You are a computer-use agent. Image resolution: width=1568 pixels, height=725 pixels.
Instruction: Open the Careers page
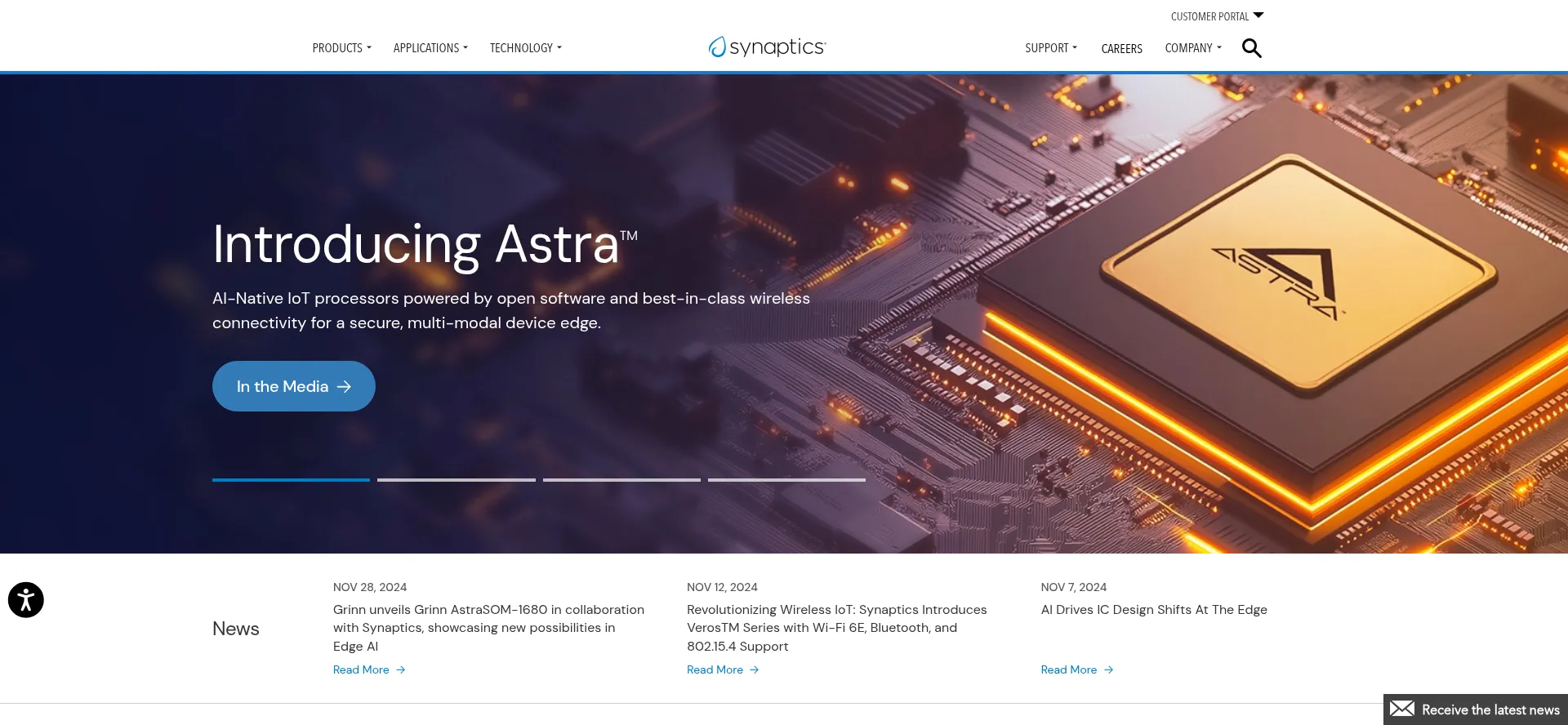pos(1121,49)
